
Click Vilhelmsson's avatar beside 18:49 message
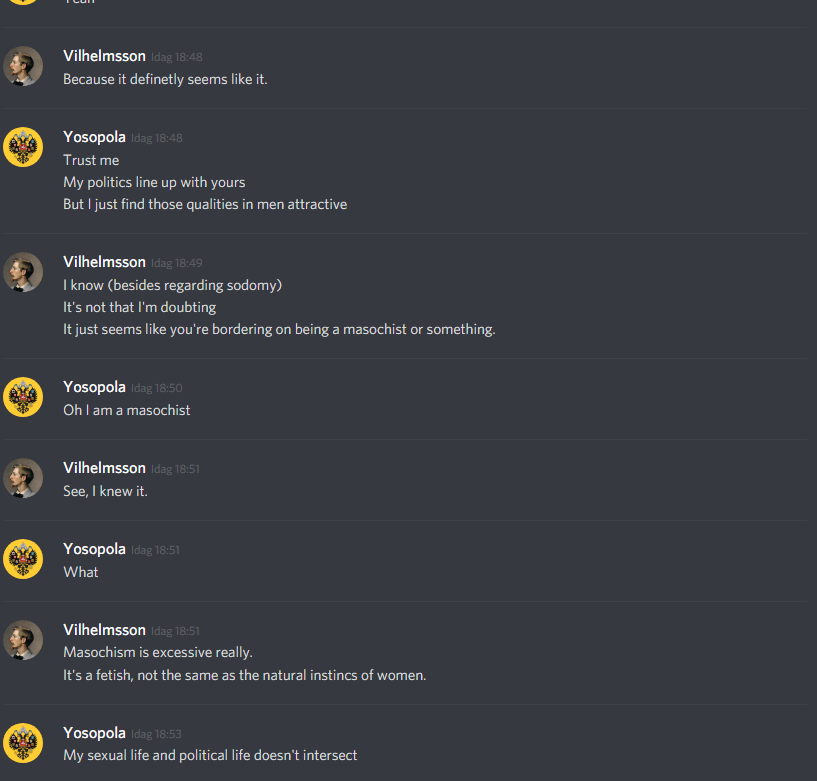(23, 272)
